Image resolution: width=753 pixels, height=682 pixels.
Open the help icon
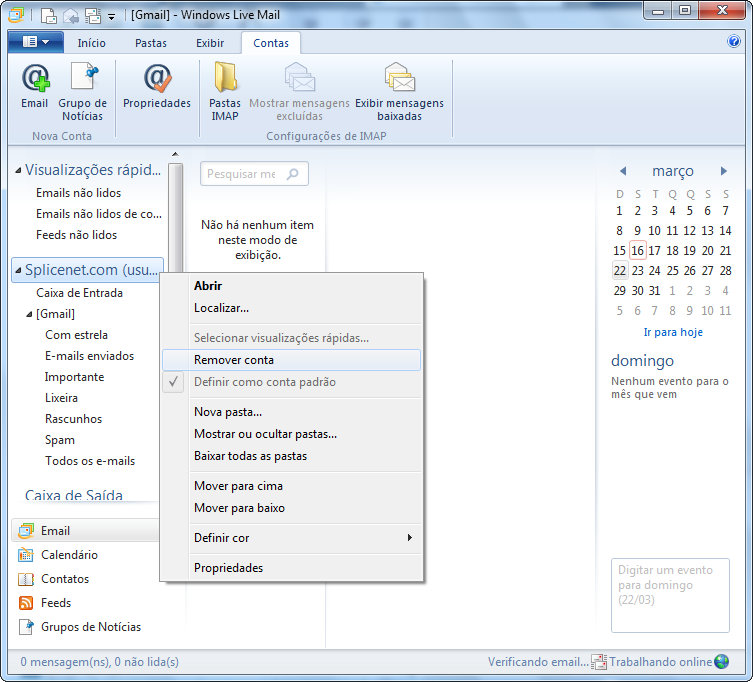(733, 41)
